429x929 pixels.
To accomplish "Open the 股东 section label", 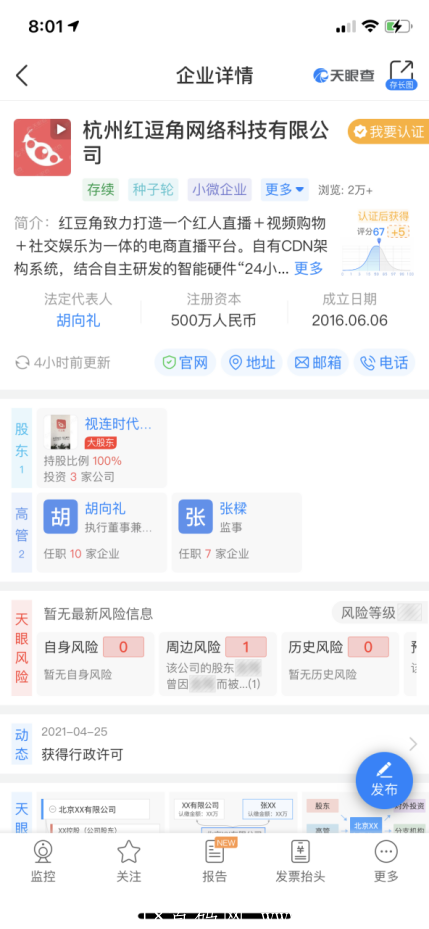I will pyautogui.click(x=21, y=448).
